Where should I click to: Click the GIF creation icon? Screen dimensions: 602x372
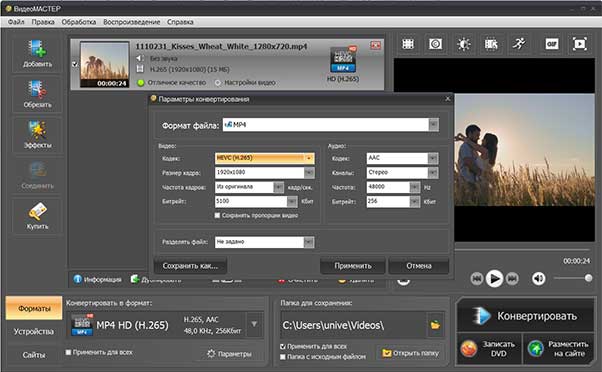552,44
